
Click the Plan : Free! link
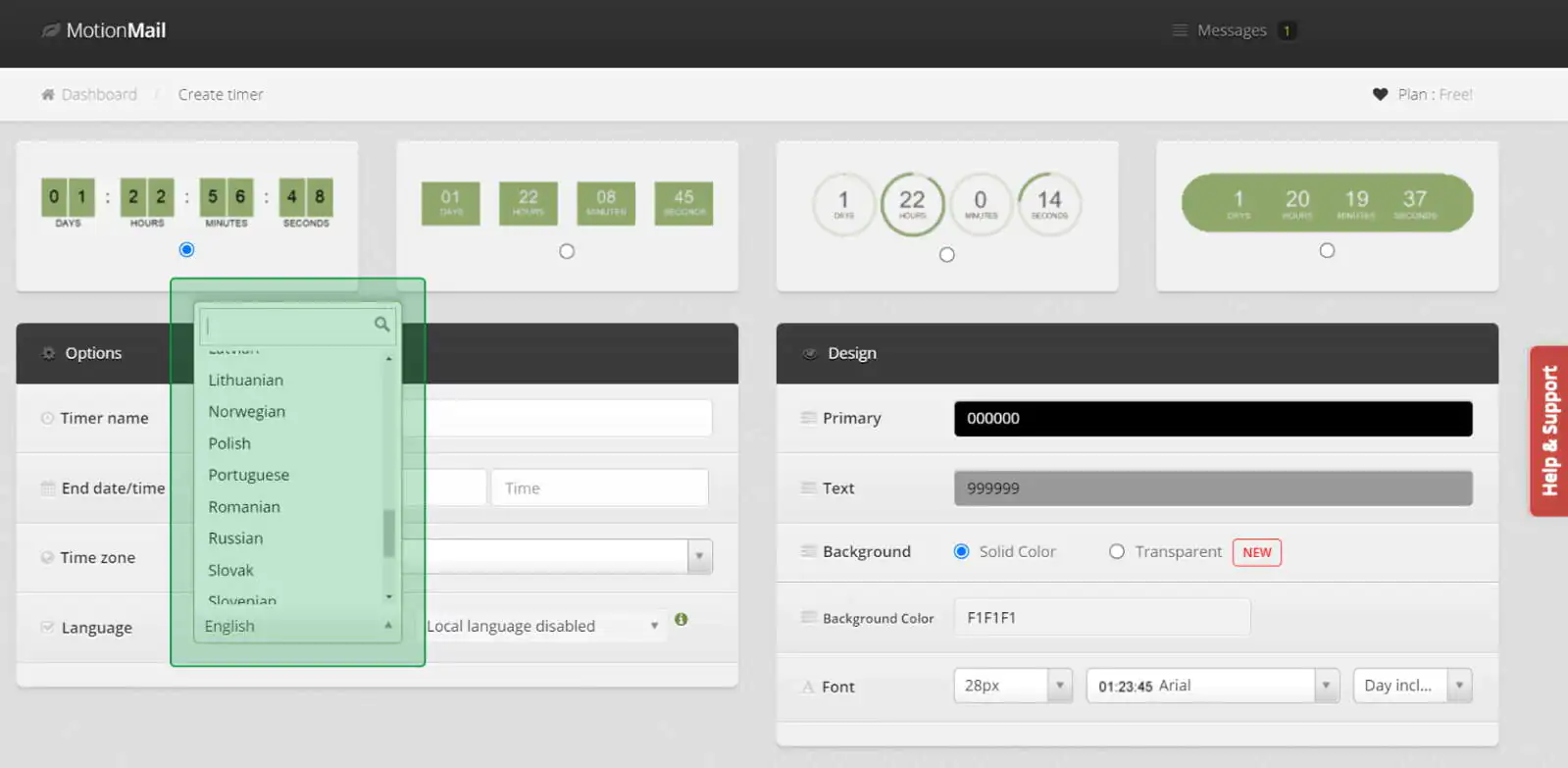1435,94
